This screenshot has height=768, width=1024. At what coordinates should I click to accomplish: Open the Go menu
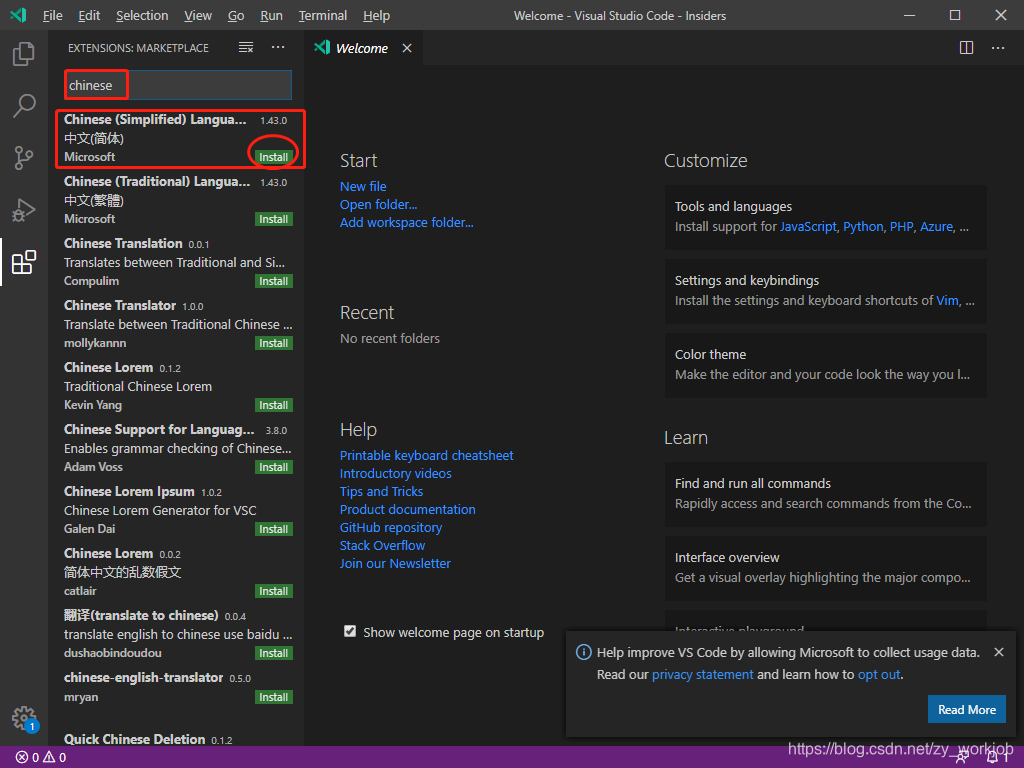tap(236, 16)
